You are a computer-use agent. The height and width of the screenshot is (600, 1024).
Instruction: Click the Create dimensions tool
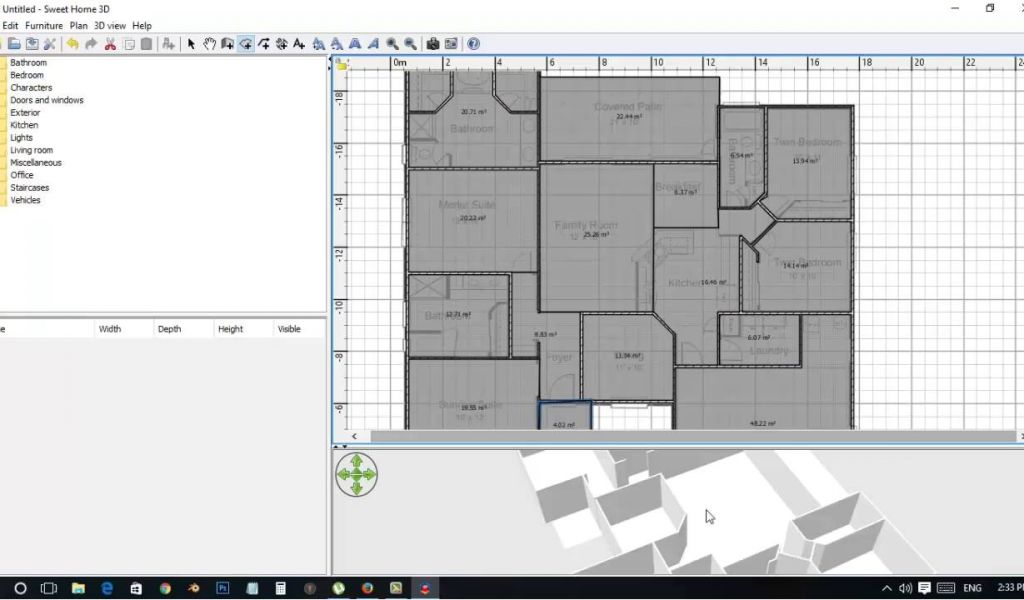(x=281, y=44)
